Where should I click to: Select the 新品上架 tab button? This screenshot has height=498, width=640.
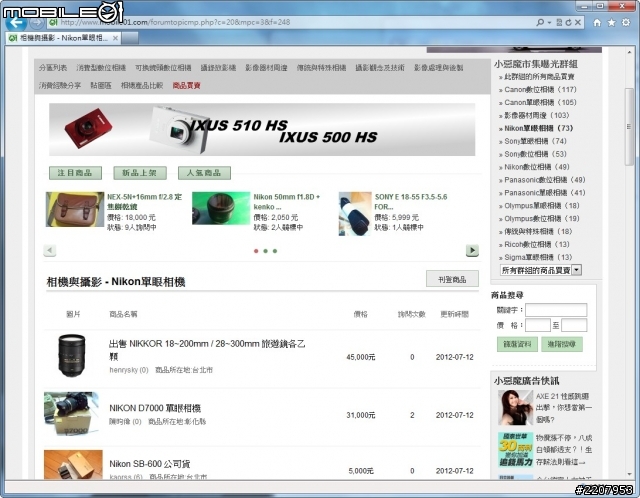[x=140, y=173]
